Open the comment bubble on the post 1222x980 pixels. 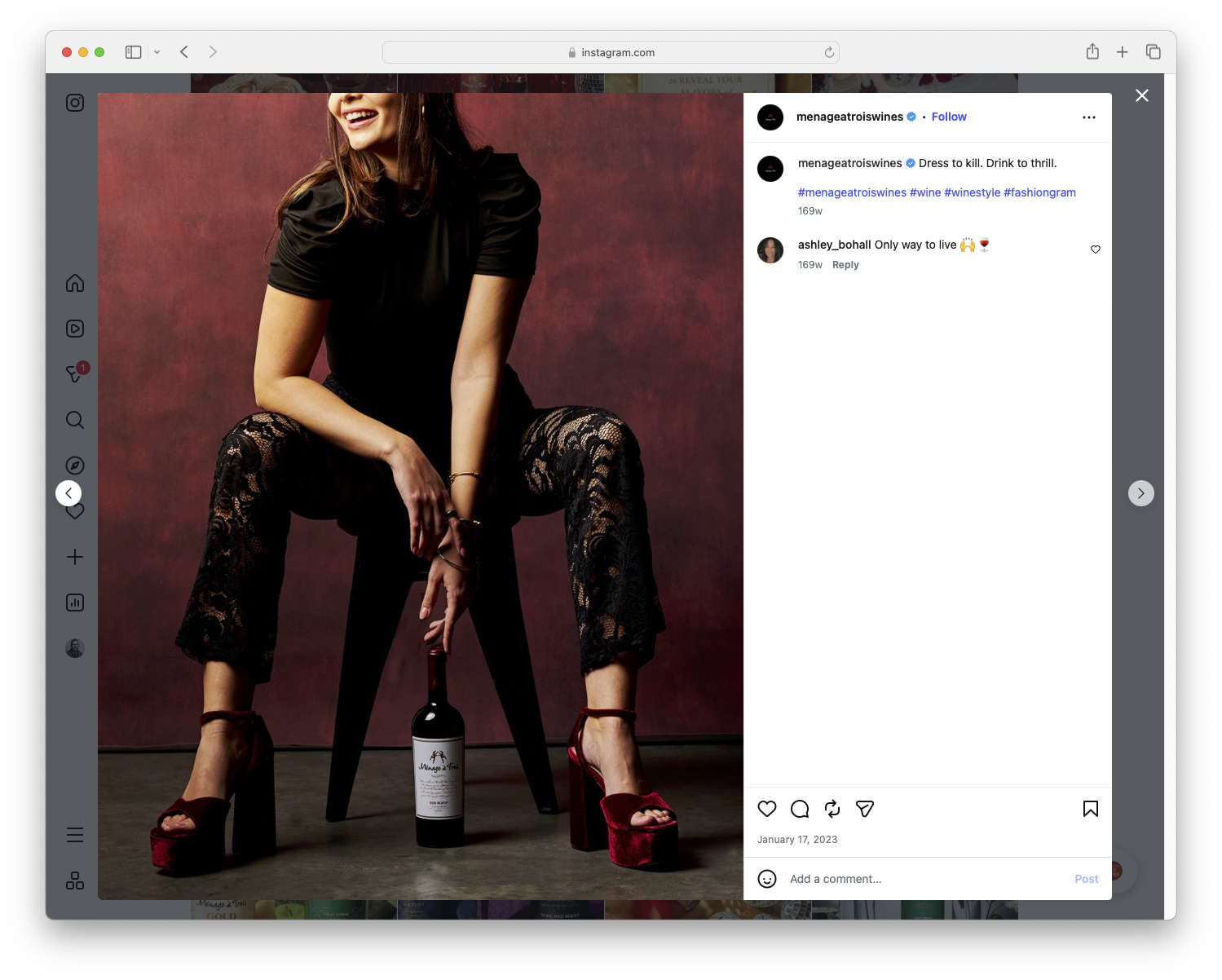pos(799,809)
